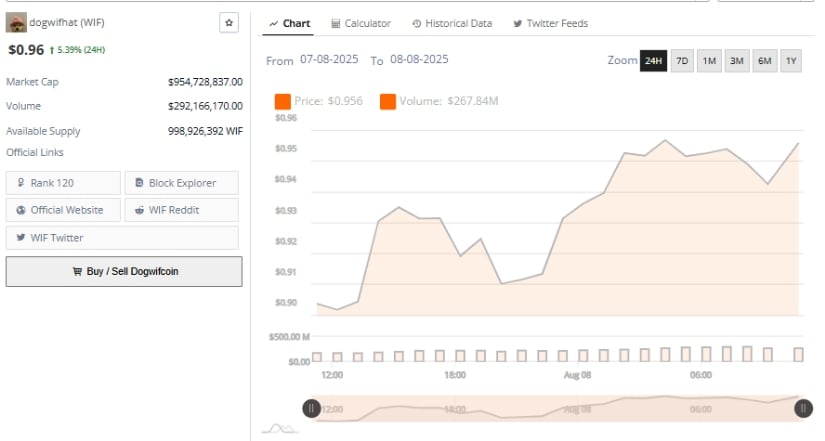Click the bird icon beside WIF Twitter
The width and height of the screenshot is (825, 441).
(x=21, y=237)
